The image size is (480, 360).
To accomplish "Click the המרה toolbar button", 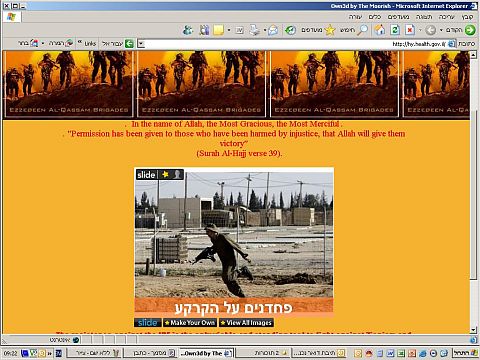I will pos(61,43).
